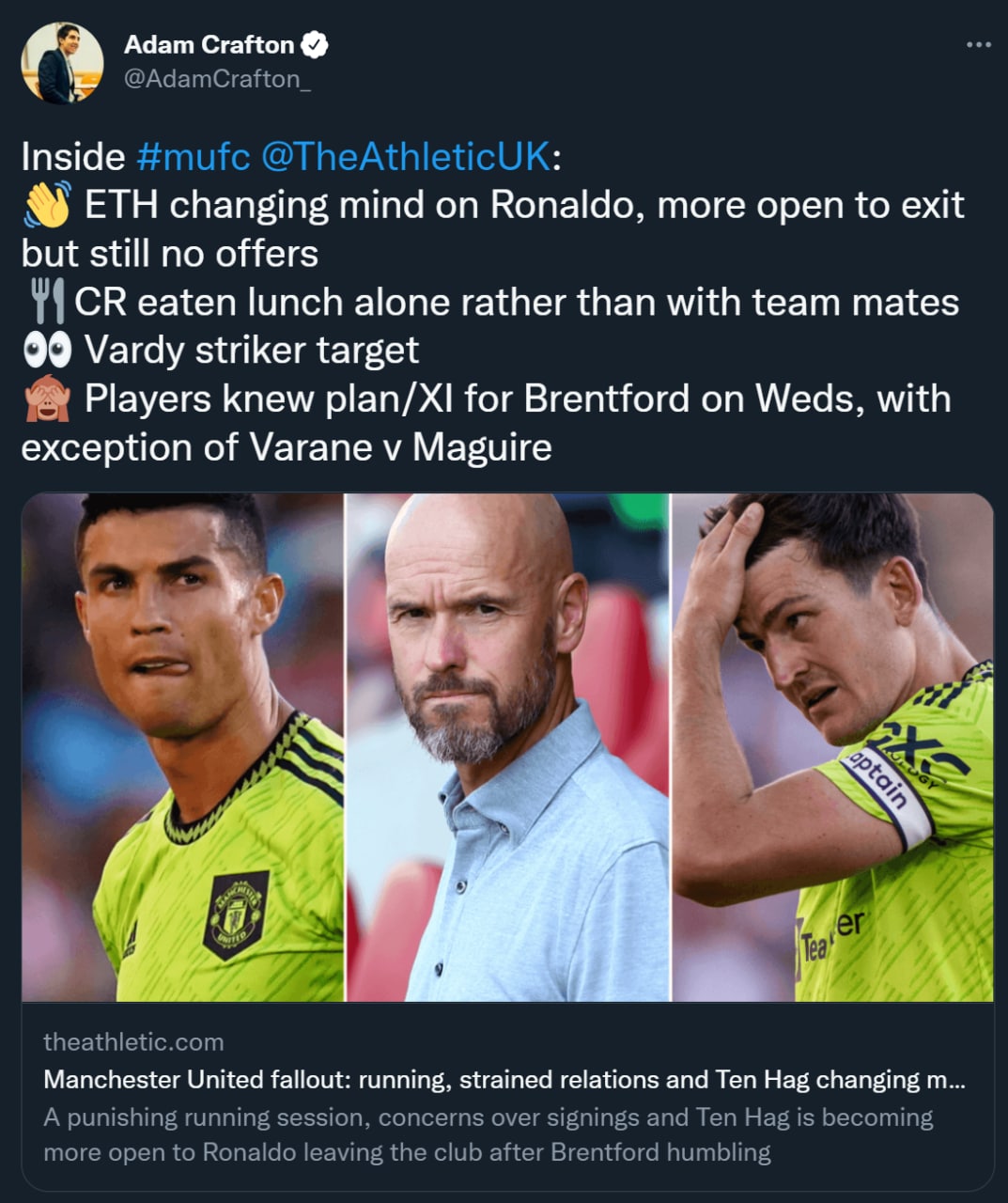Click the article description about punishing running session
The image size is (1008, 1203).
tap(488, 1134)
